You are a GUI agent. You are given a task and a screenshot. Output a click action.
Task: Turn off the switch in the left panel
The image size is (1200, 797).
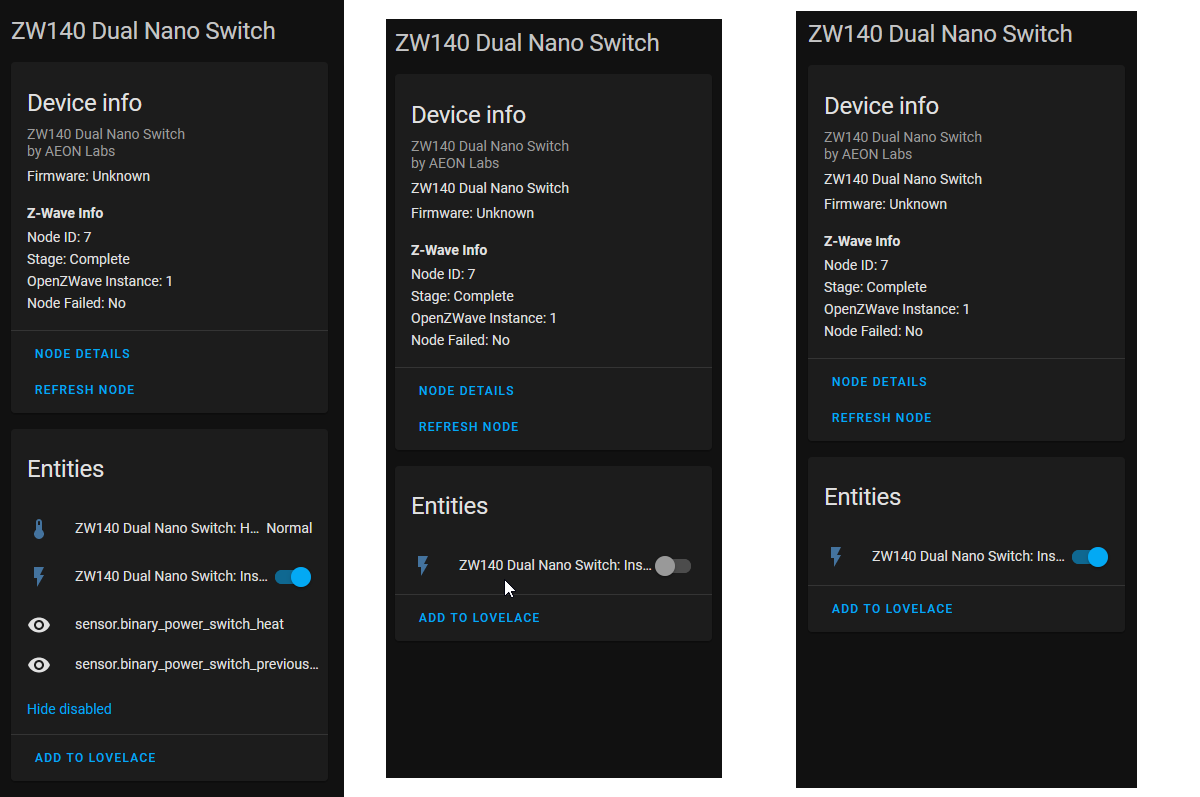tap(292, 576)
